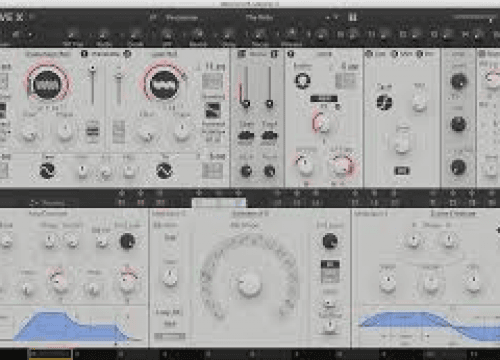Click the big central dial in the middle lower panel
Screen dimensions: 500x360
249,284
